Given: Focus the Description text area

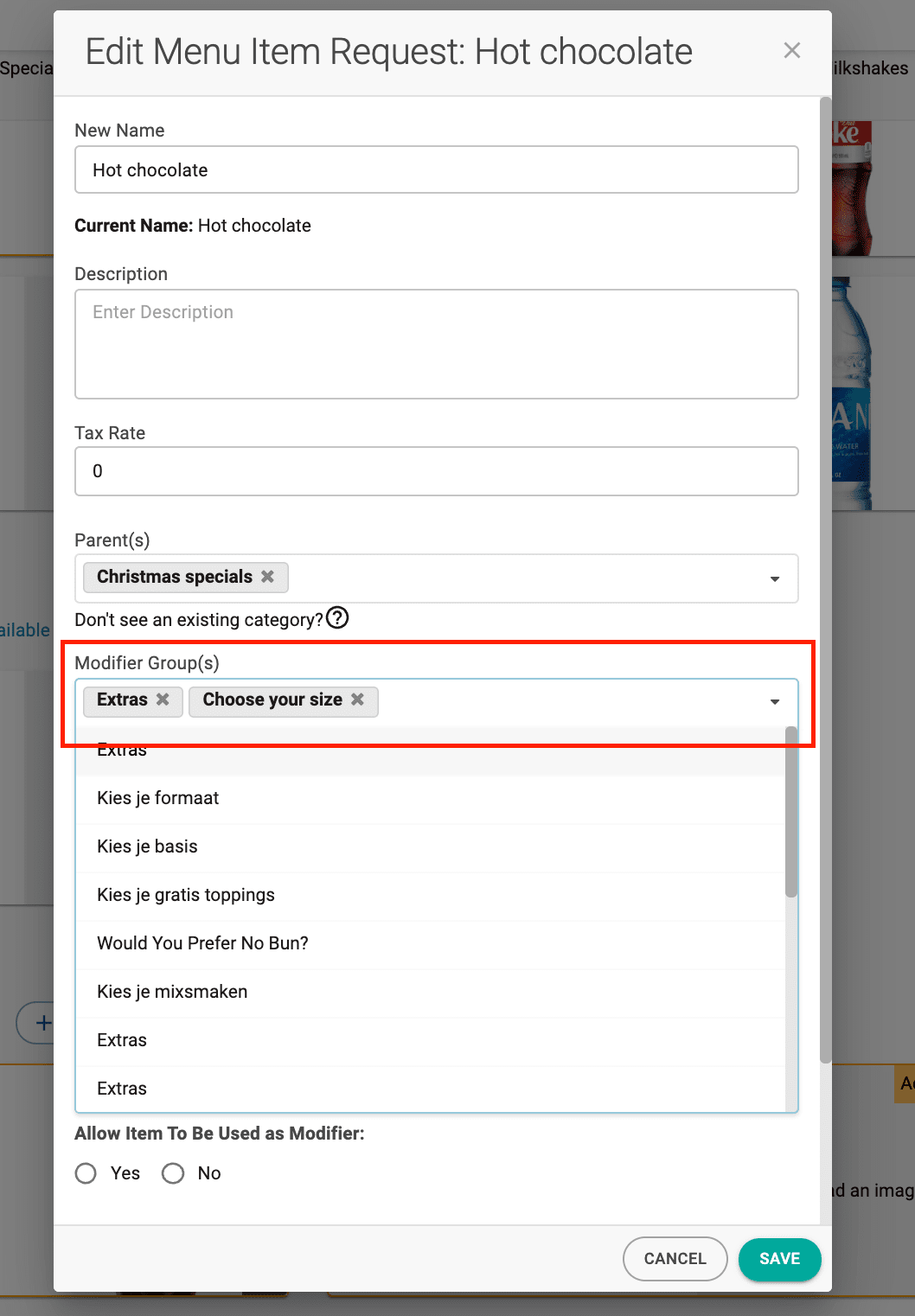Looking at the screenshot, I should (437, 344).
